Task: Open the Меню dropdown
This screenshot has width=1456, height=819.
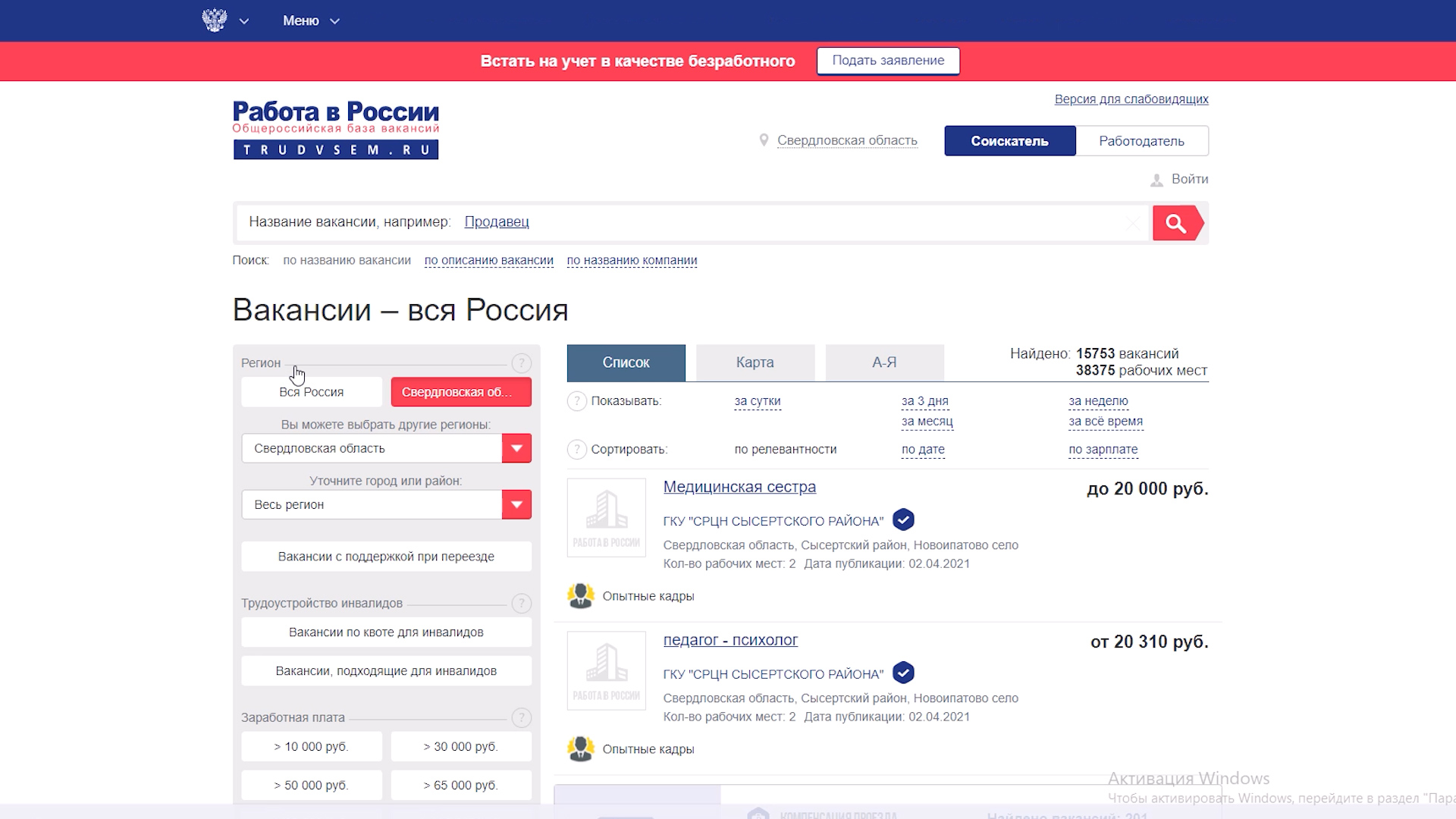Action: 311,20
